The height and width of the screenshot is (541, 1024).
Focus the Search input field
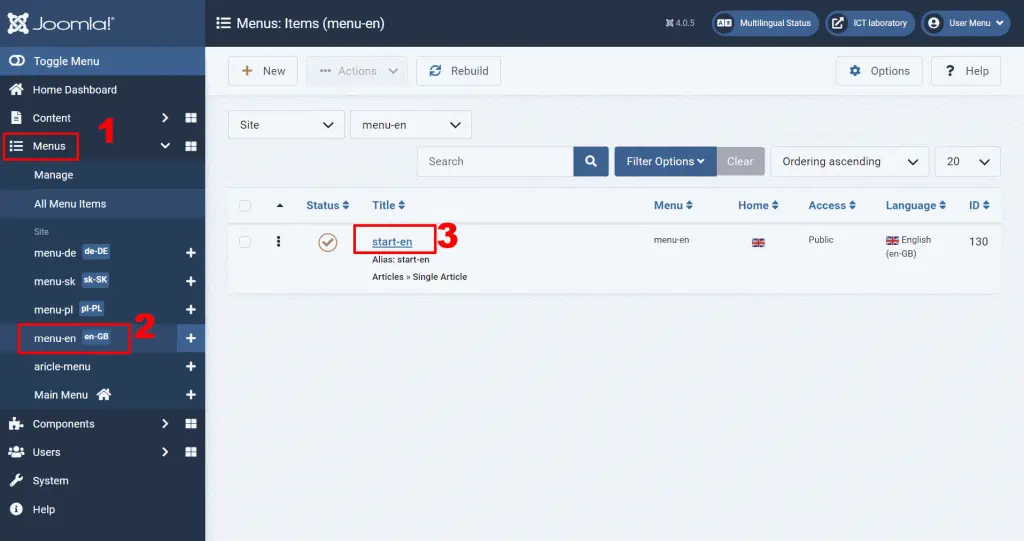tap(496, 161)
